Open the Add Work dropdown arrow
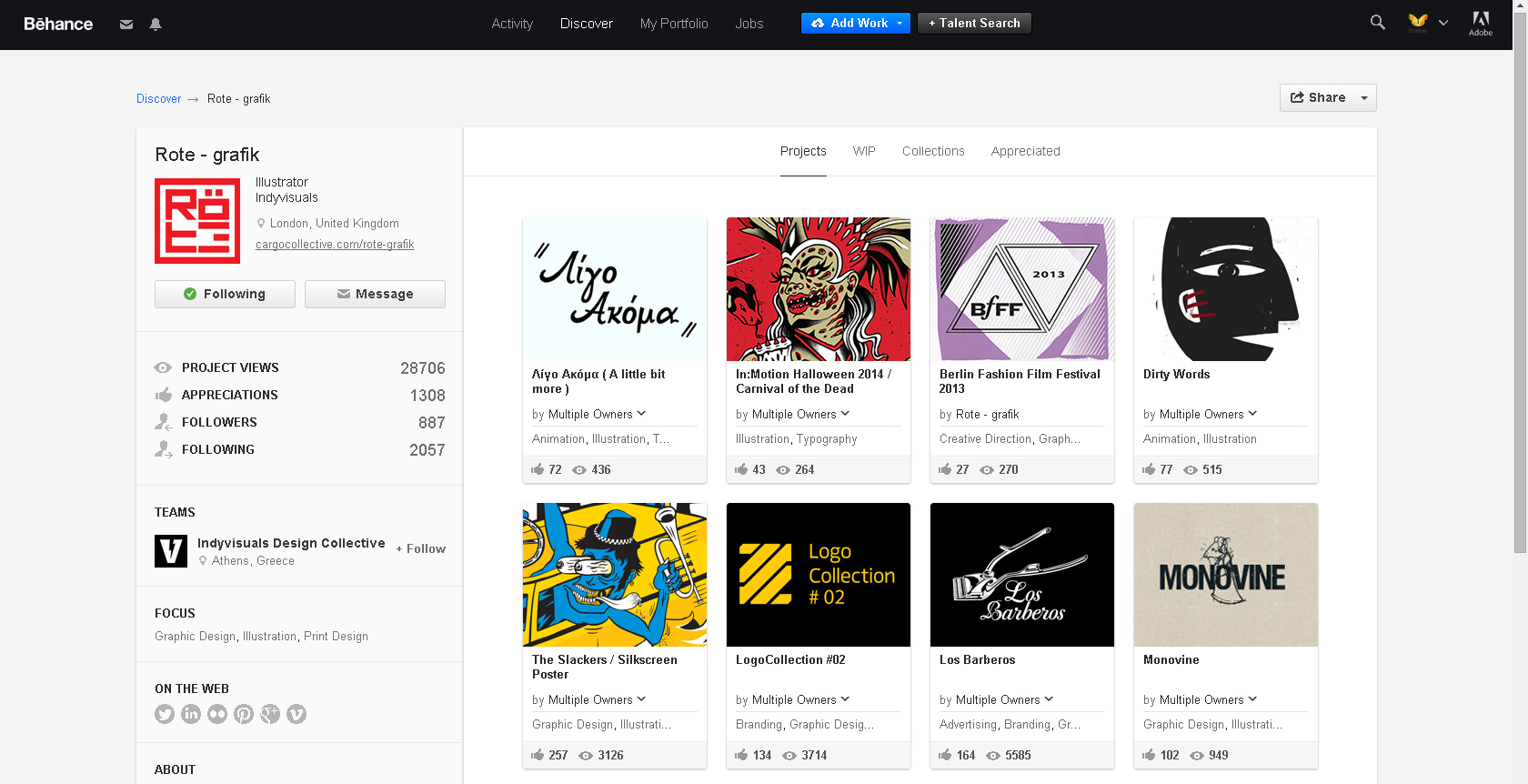Viewport: 1528px width, 784px height. pyautogui.click(x=900, y=24)
